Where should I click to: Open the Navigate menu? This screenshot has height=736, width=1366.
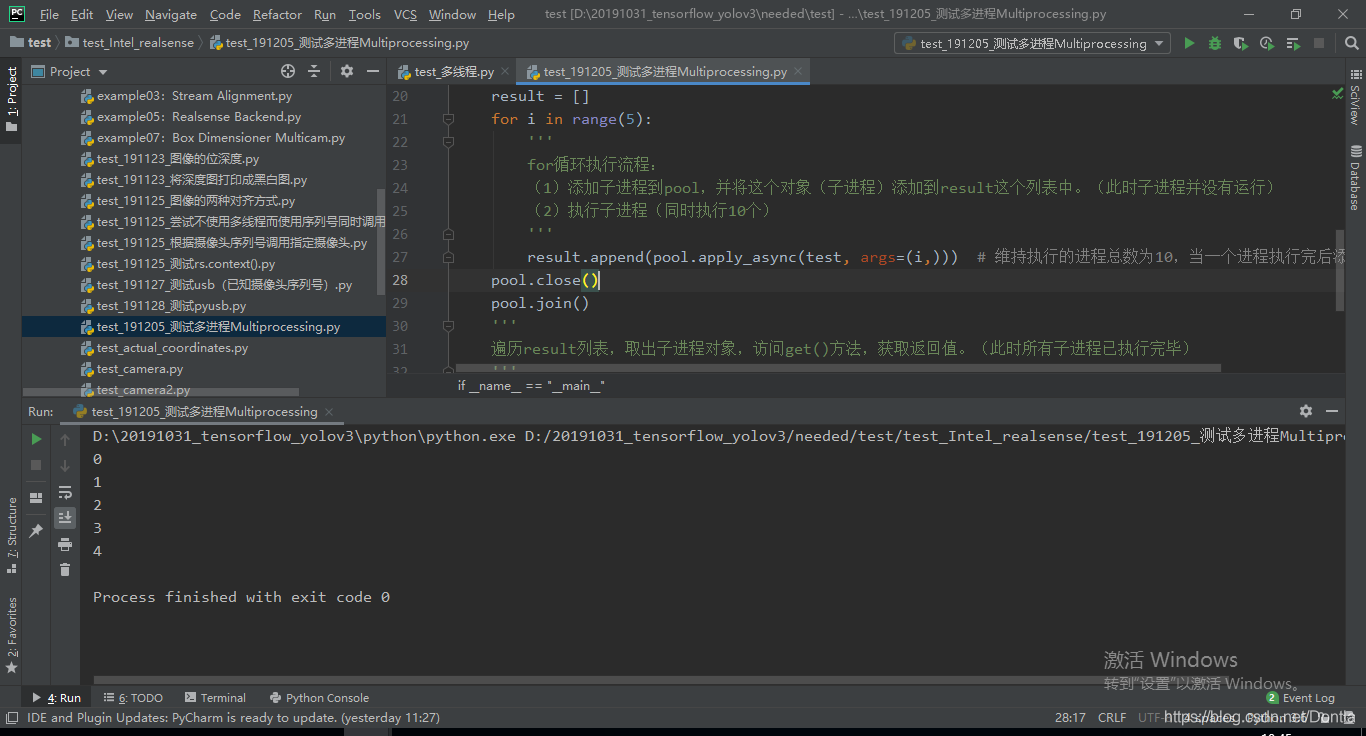171,14
